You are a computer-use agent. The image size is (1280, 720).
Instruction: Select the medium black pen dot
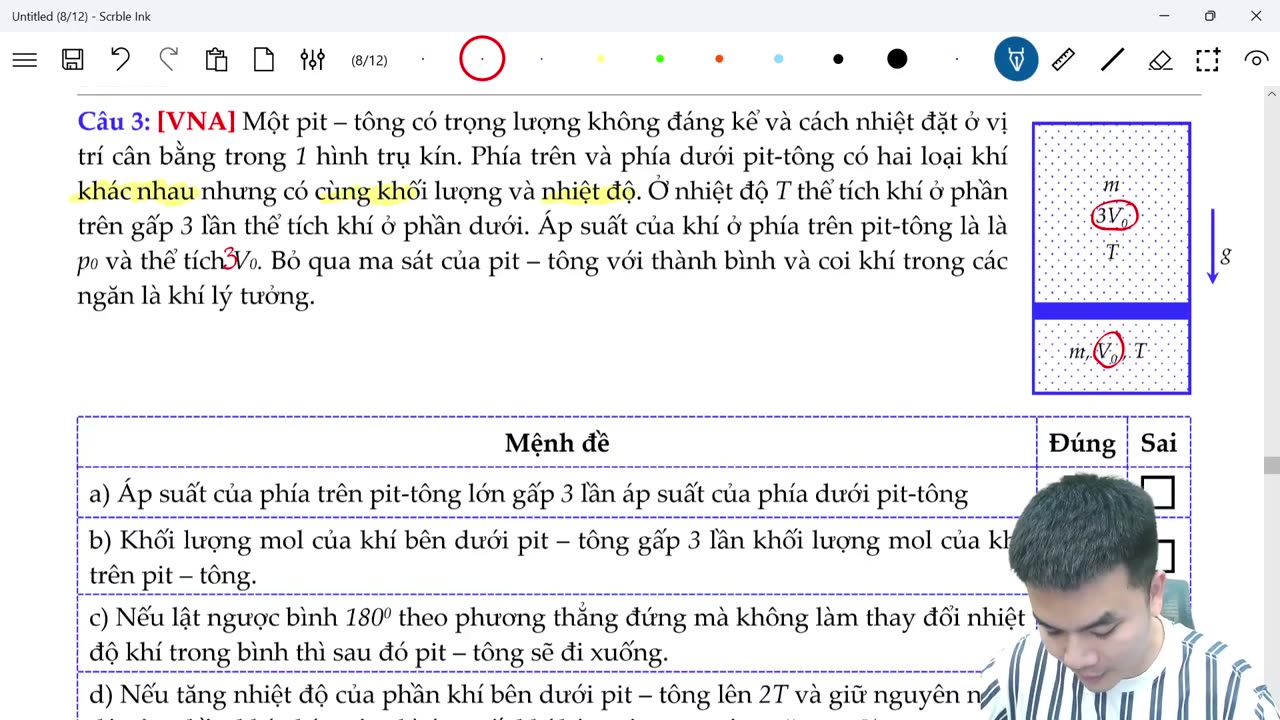point(838,60)
